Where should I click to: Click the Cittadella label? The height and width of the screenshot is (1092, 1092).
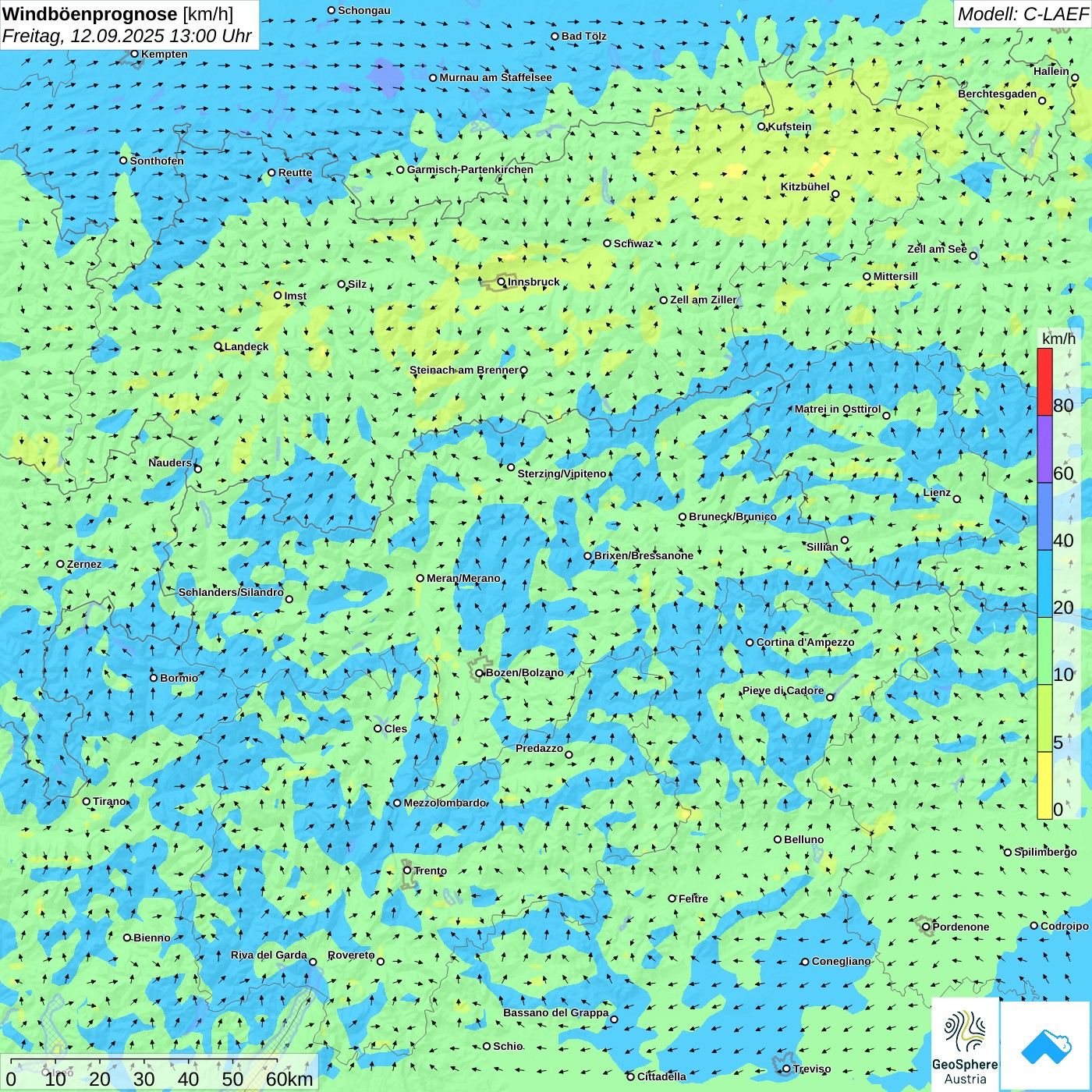tap(662, 1076)
